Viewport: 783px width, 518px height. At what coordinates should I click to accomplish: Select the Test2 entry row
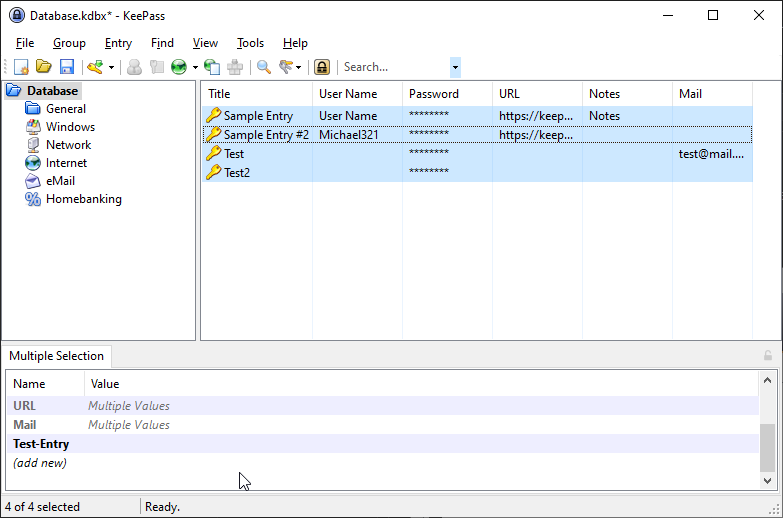point(477,173)
